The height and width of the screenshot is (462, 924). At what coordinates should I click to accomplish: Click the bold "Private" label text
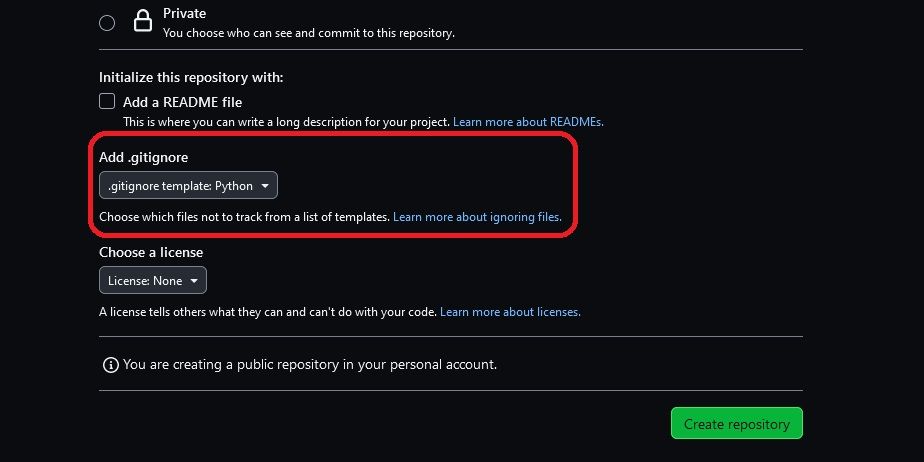click(184, 14)
